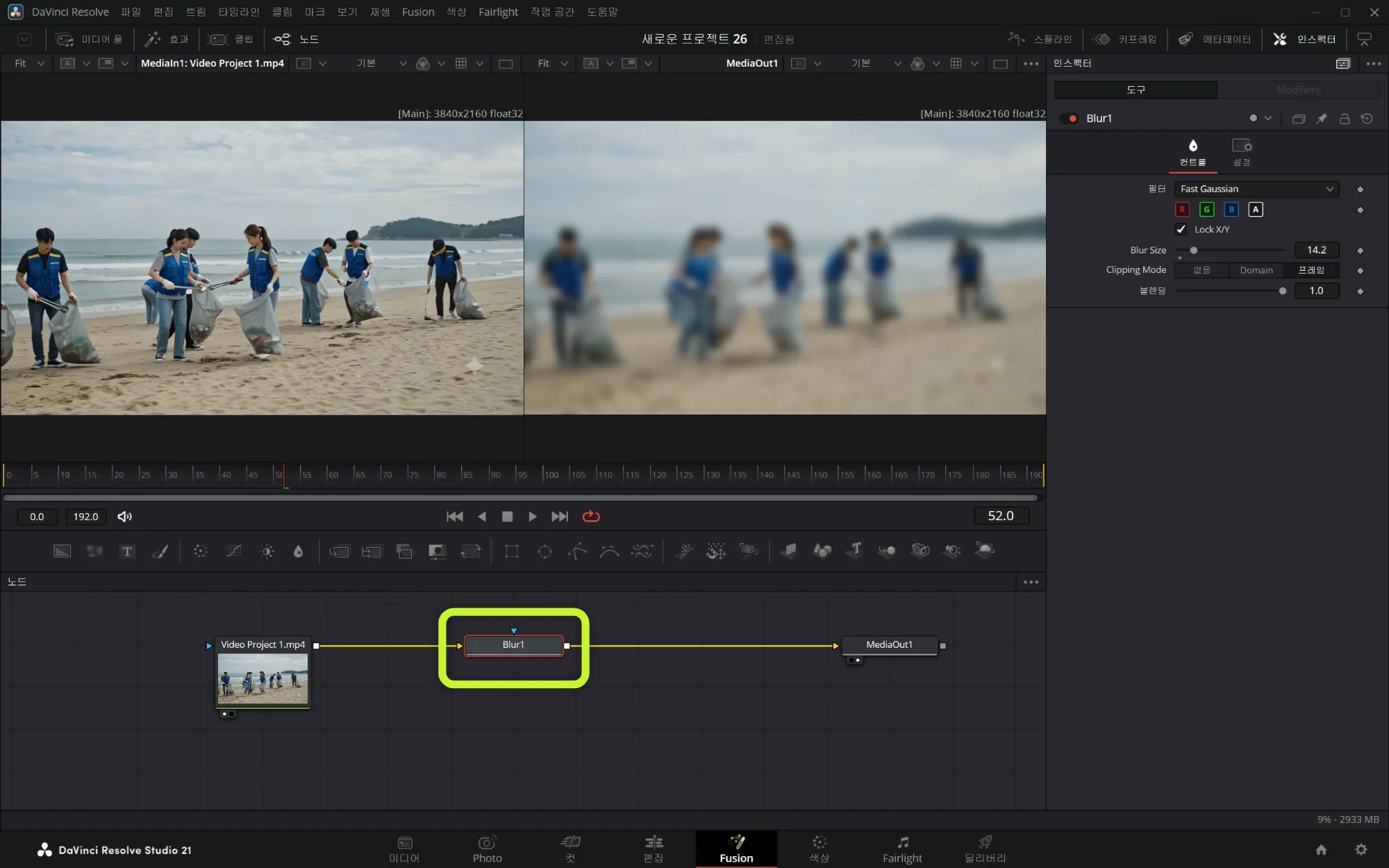Screen dimensions: 1389x868
Task: Add a Text 3D node from the toolbar
Action: (x=855, y=551)
